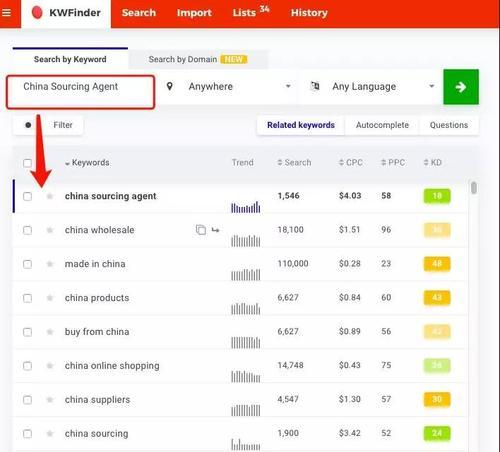Toggle the select-all keywords checkbox

tap(27, 163)
